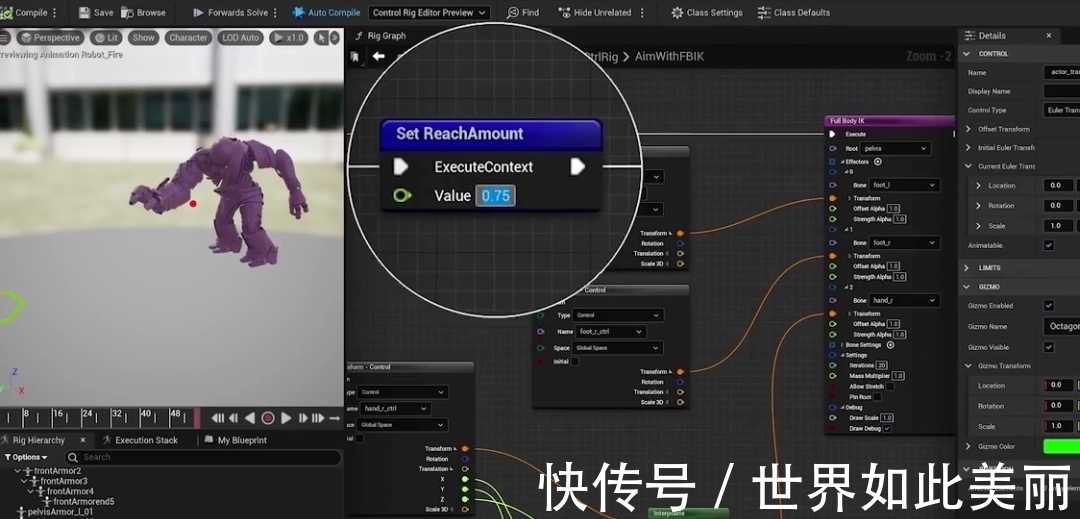Click the Find search icon
Viewport: 1080px width, 519px height.
(x=512, y=12)
